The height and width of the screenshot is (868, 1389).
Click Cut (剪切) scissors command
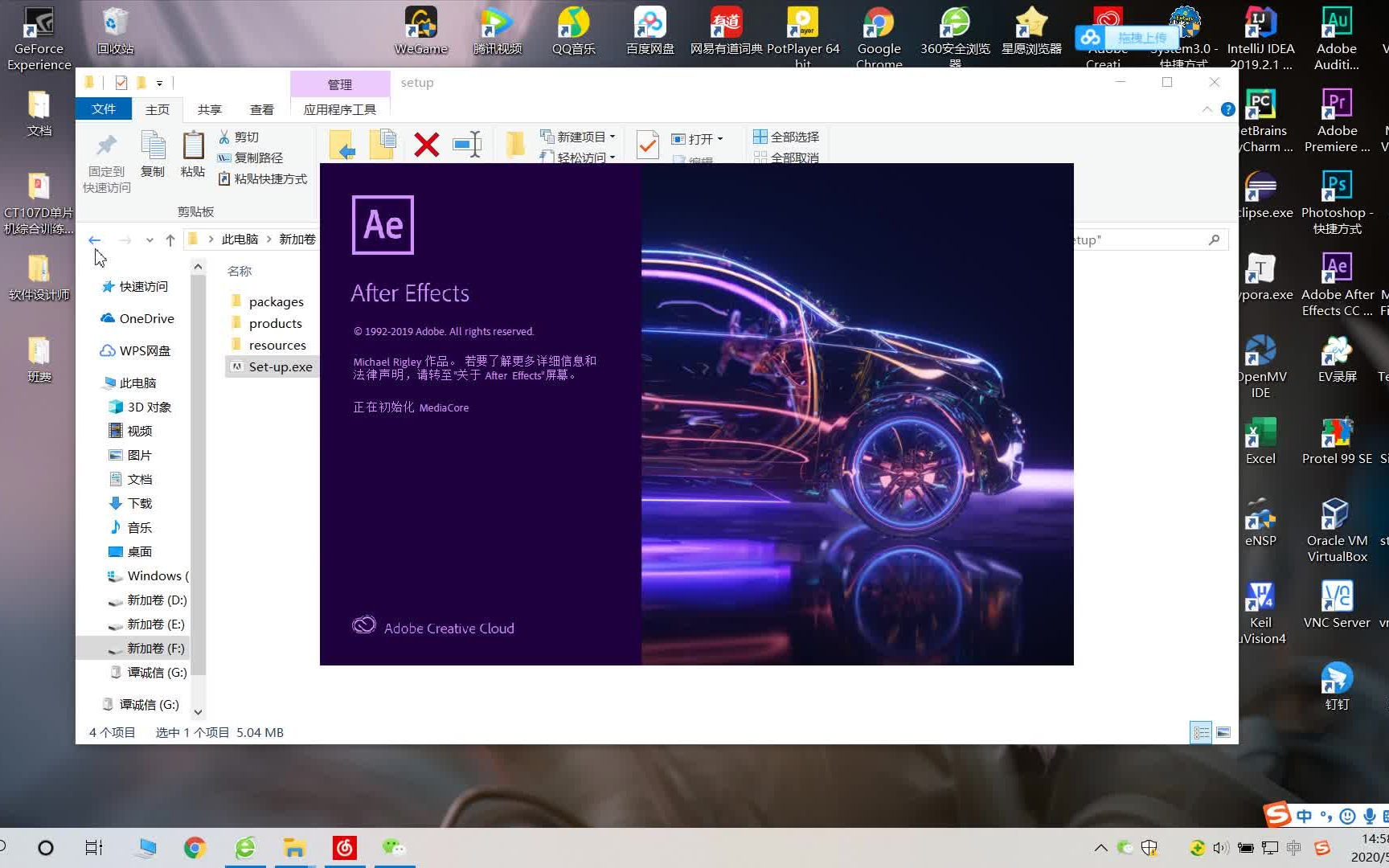click(239, 137)
